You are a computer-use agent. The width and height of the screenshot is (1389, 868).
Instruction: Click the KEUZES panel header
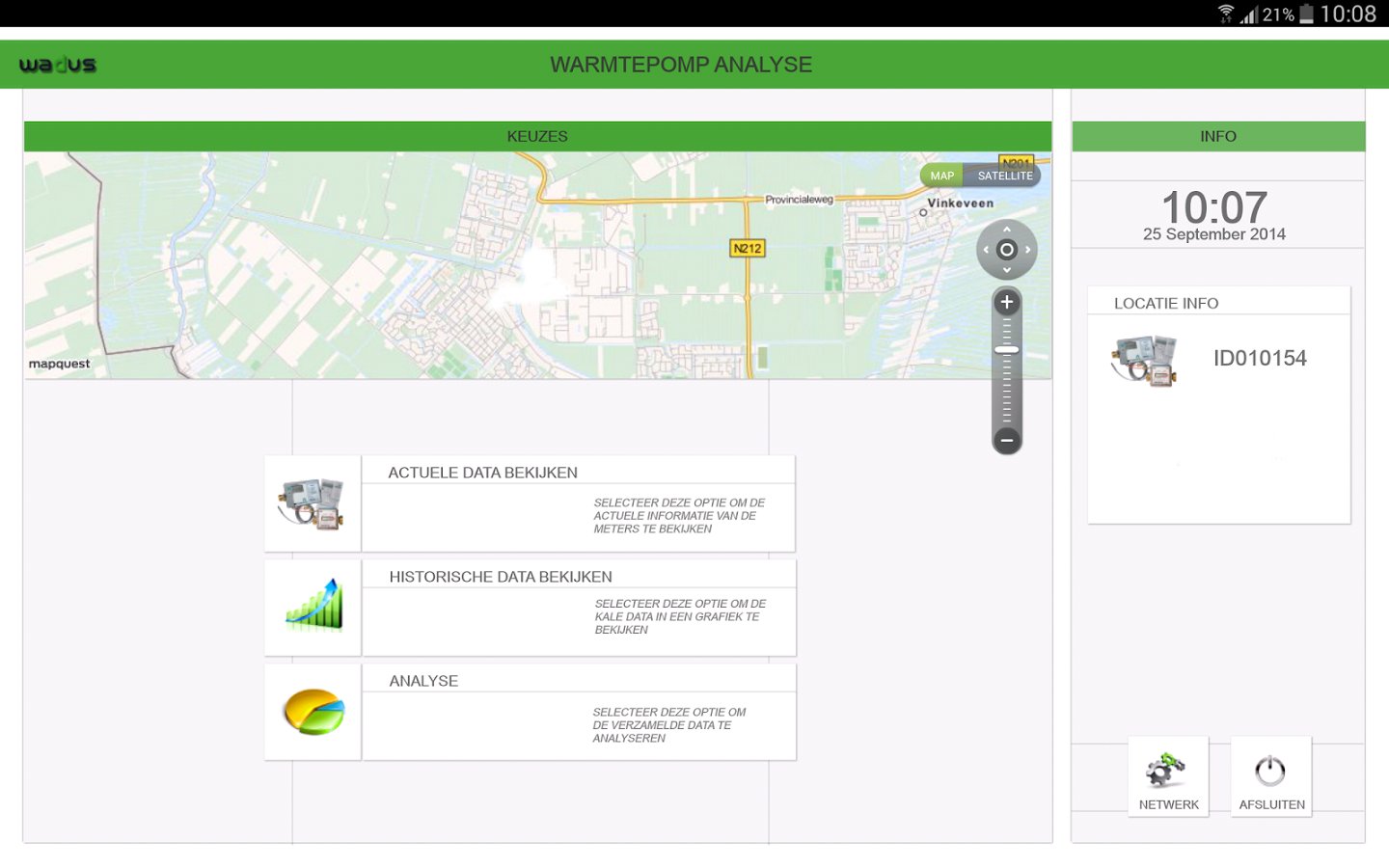point(537,136)
